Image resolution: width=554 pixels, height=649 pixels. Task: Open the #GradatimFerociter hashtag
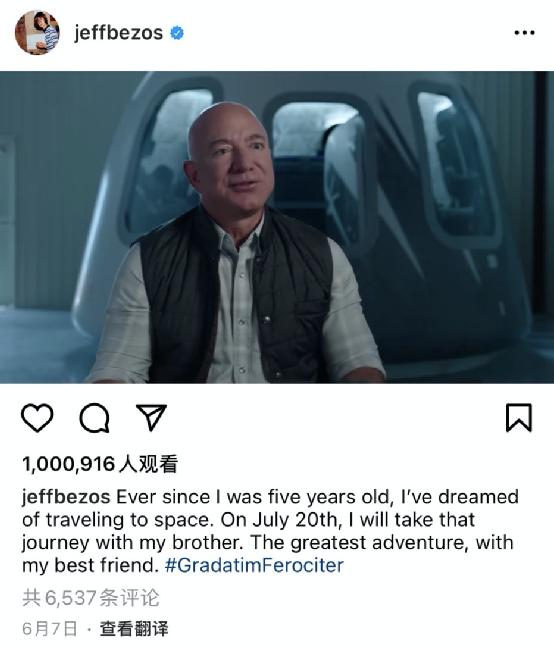point(254,565)
